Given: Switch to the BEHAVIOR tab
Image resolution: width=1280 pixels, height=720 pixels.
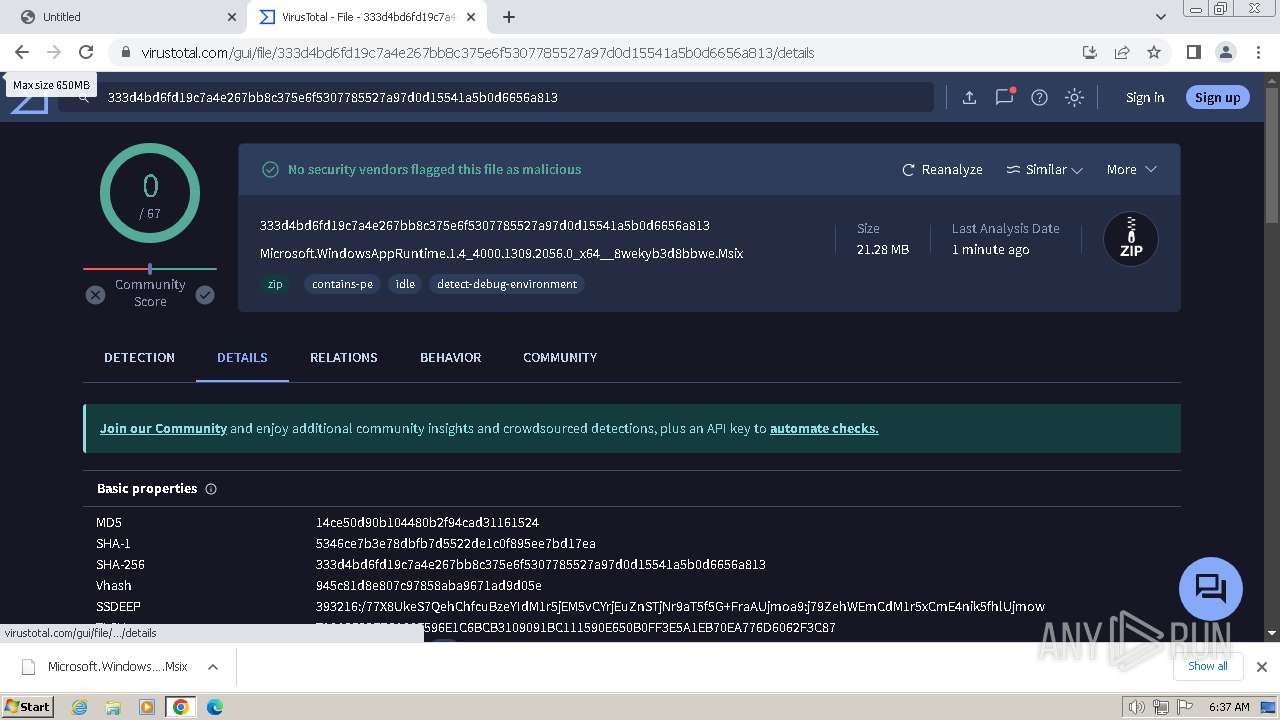Looking at the screenshot, I should [x=450, y=357].
